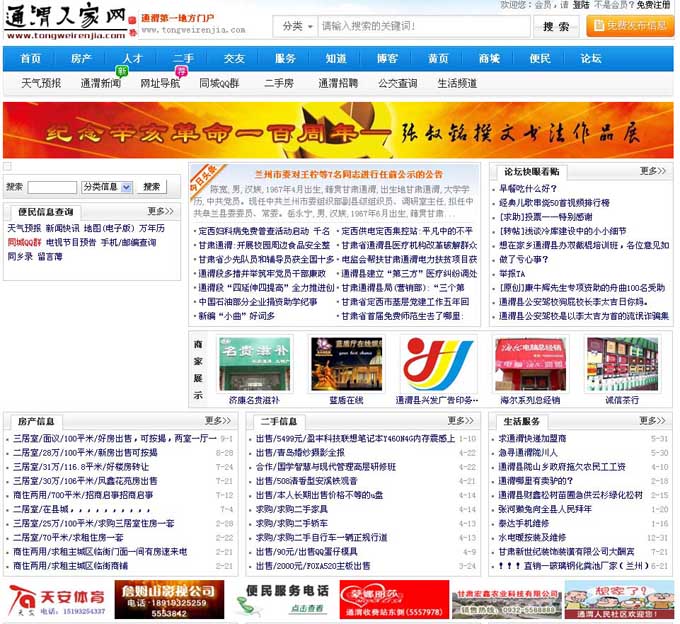
Task: Open the 通渭兴发广告印务 logo thumbnail
Action: coord(437,363)
